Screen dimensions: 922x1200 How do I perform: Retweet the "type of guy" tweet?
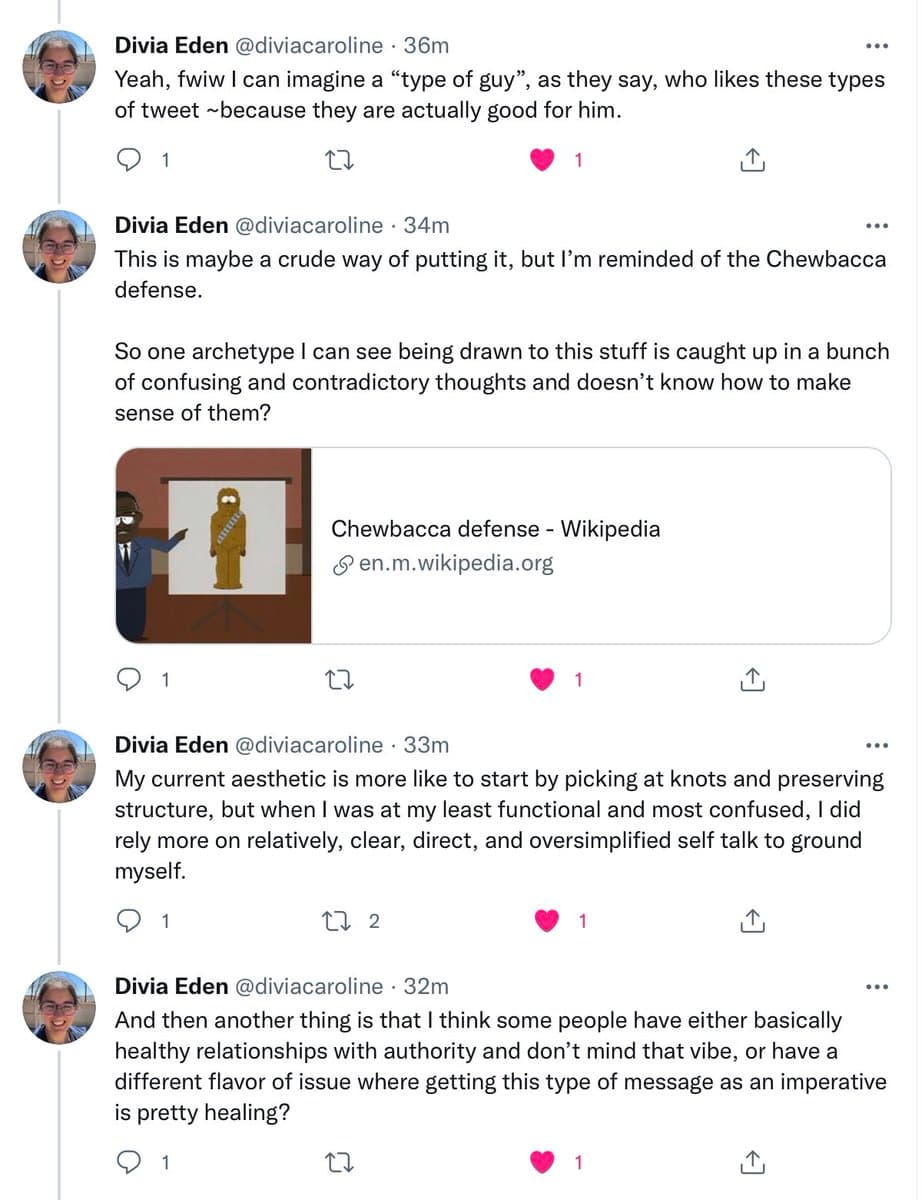(342, 159)
